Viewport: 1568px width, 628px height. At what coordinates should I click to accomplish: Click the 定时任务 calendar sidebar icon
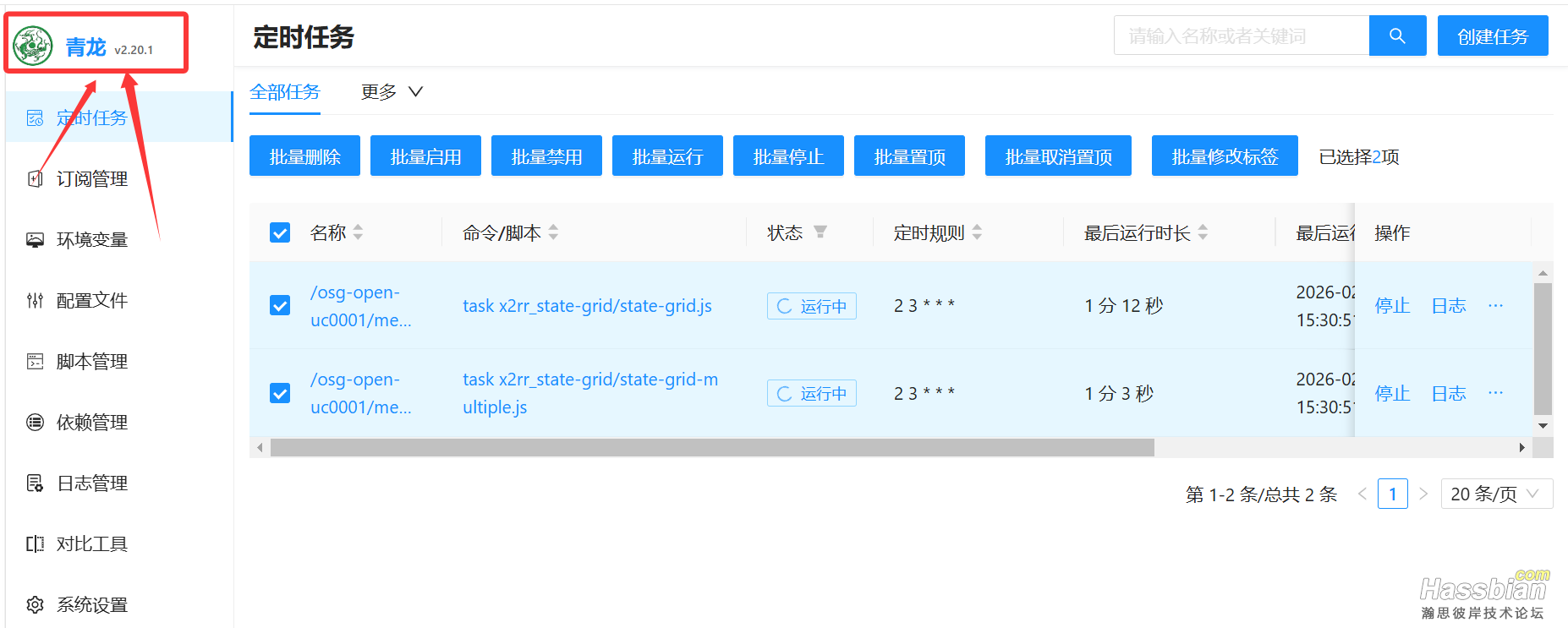pyautogui.click(x=35, y=117)
